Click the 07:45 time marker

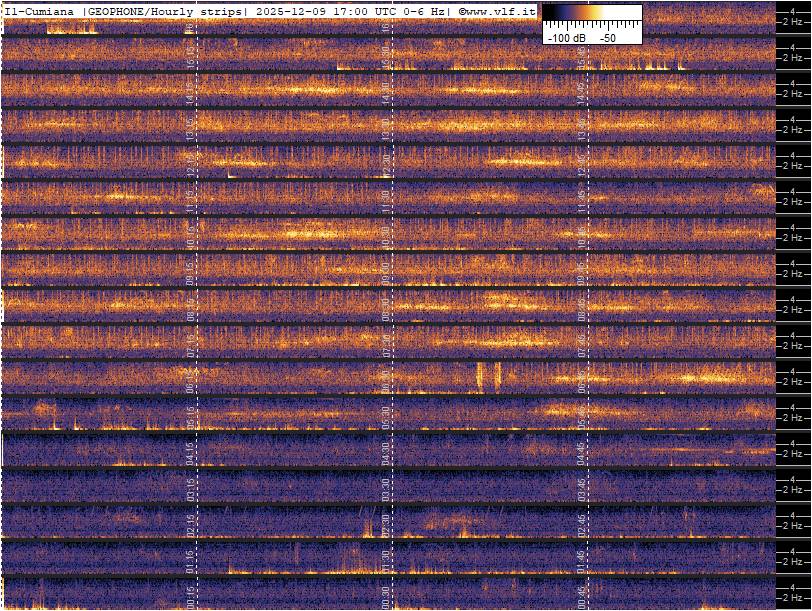click(x=580, y=343)
